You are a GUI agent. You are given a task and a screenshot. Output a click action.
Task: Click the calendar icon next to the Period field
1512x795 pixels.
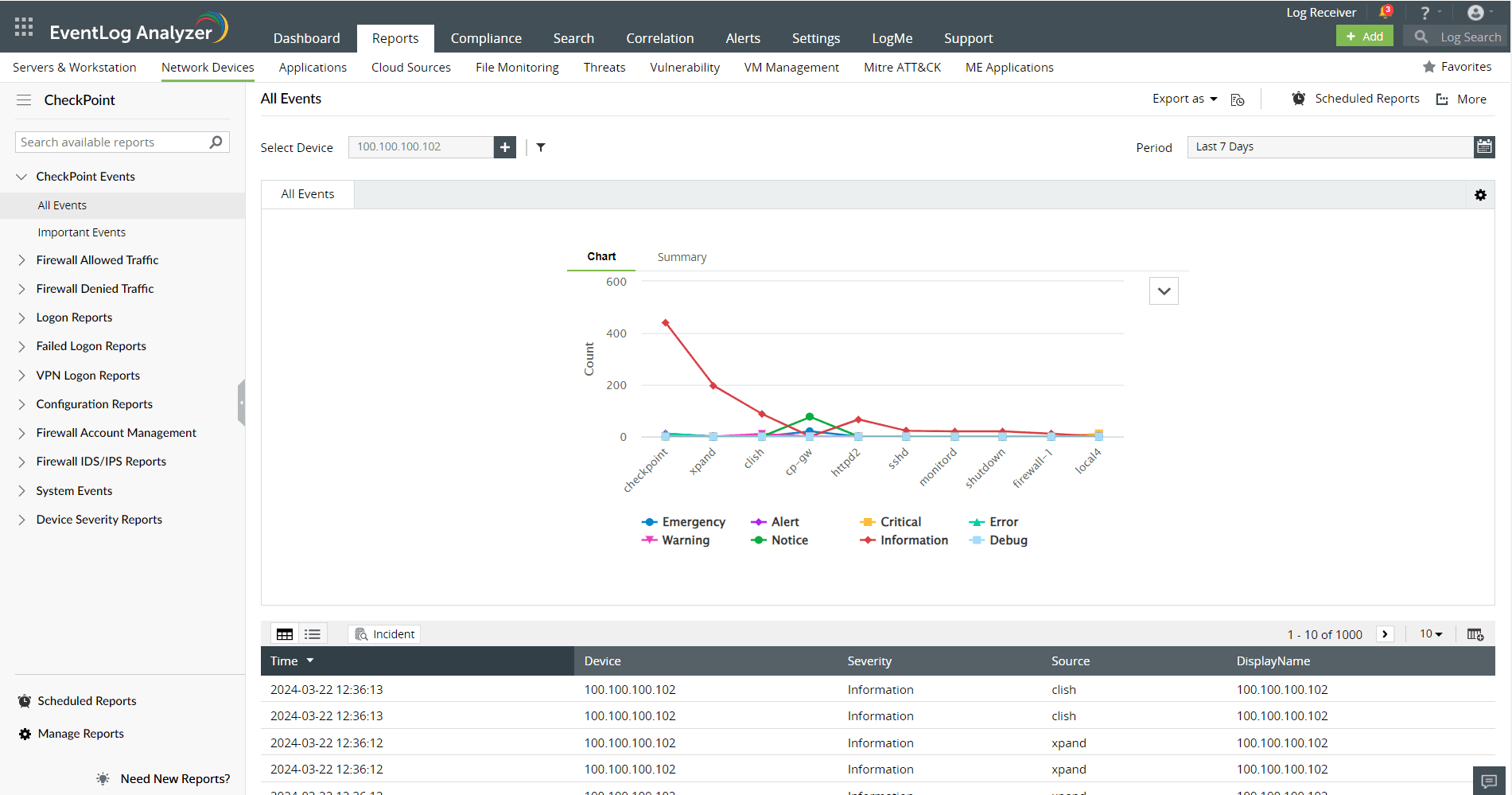coord(1484,146)
